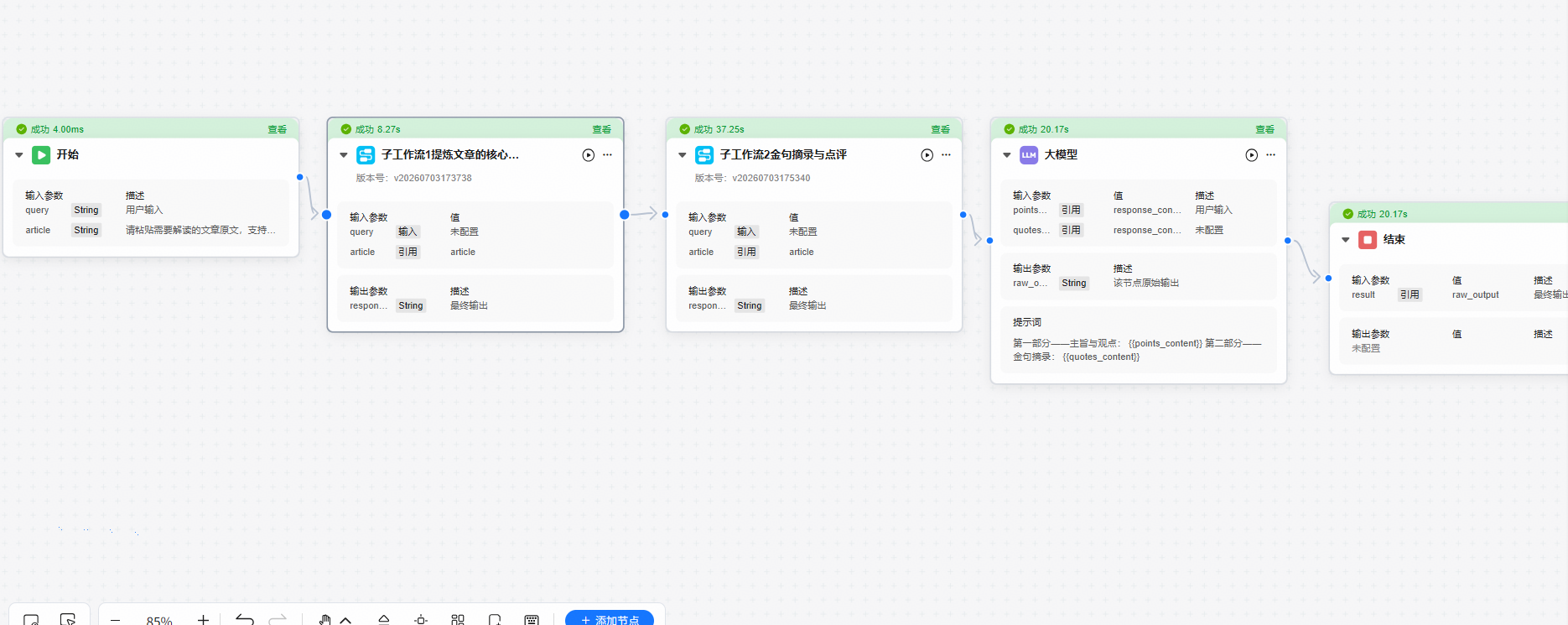Click the 大模型 node title
The height and width of the screenshot is (625, 1568).
(x=1061, y=154)
